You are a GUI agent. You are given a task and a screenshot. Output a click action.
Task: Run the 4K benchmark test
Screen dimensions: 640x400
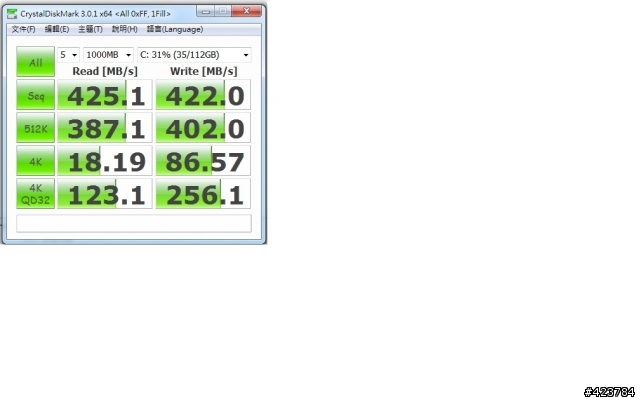[36, 161]
